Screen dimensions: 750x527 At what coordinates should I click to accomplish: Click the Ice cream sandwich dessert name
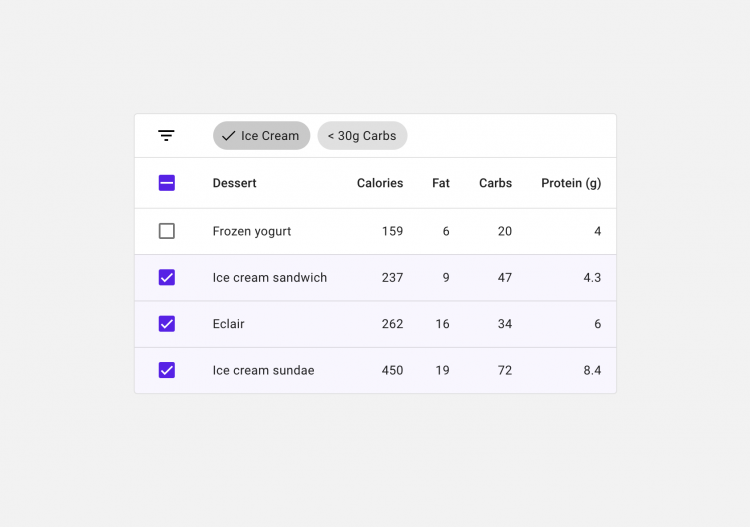pyautogui.click(x=270, y=277)
